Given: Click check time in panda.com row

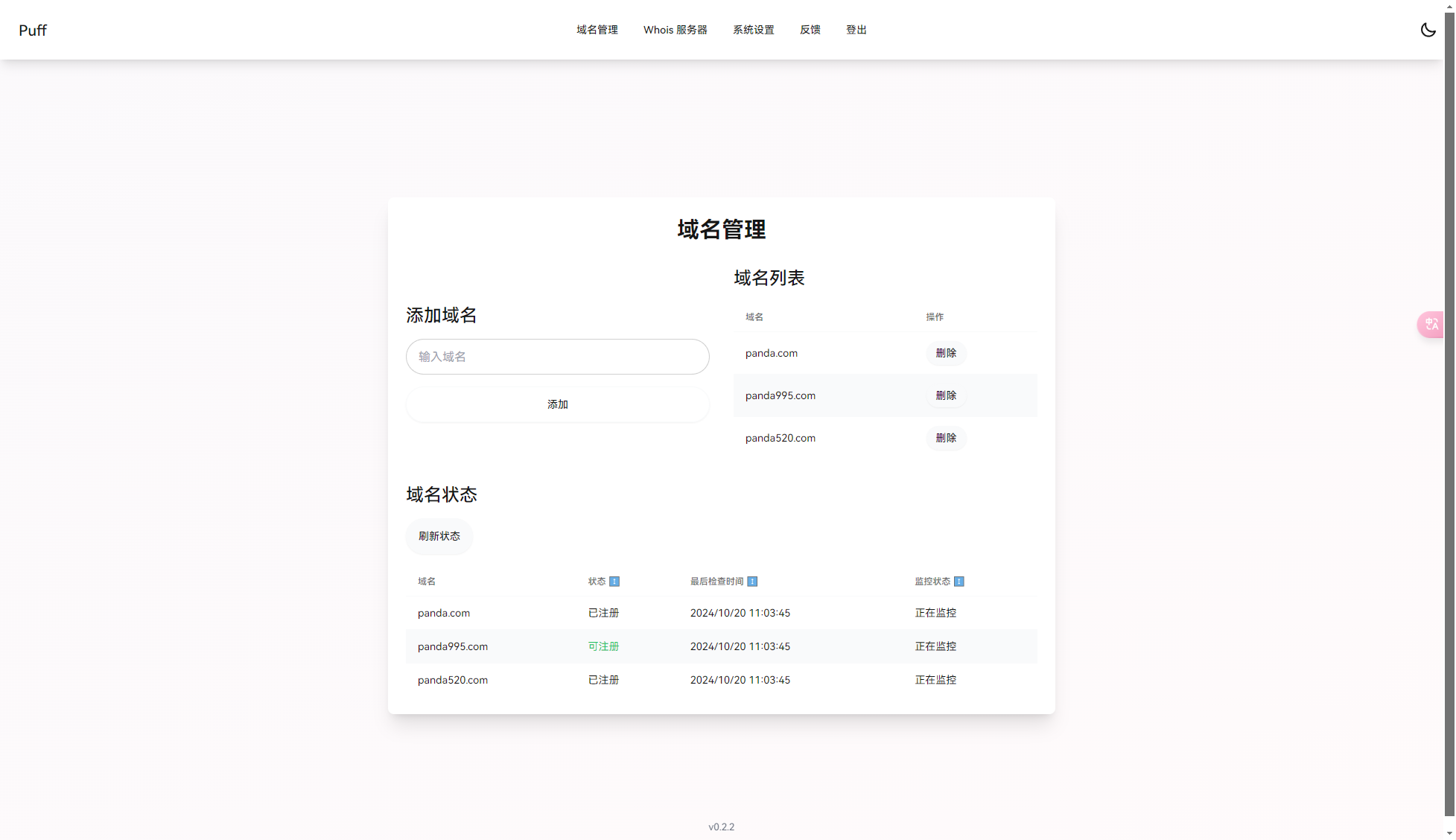Looking at the screenshot, I should pos(740,613).
